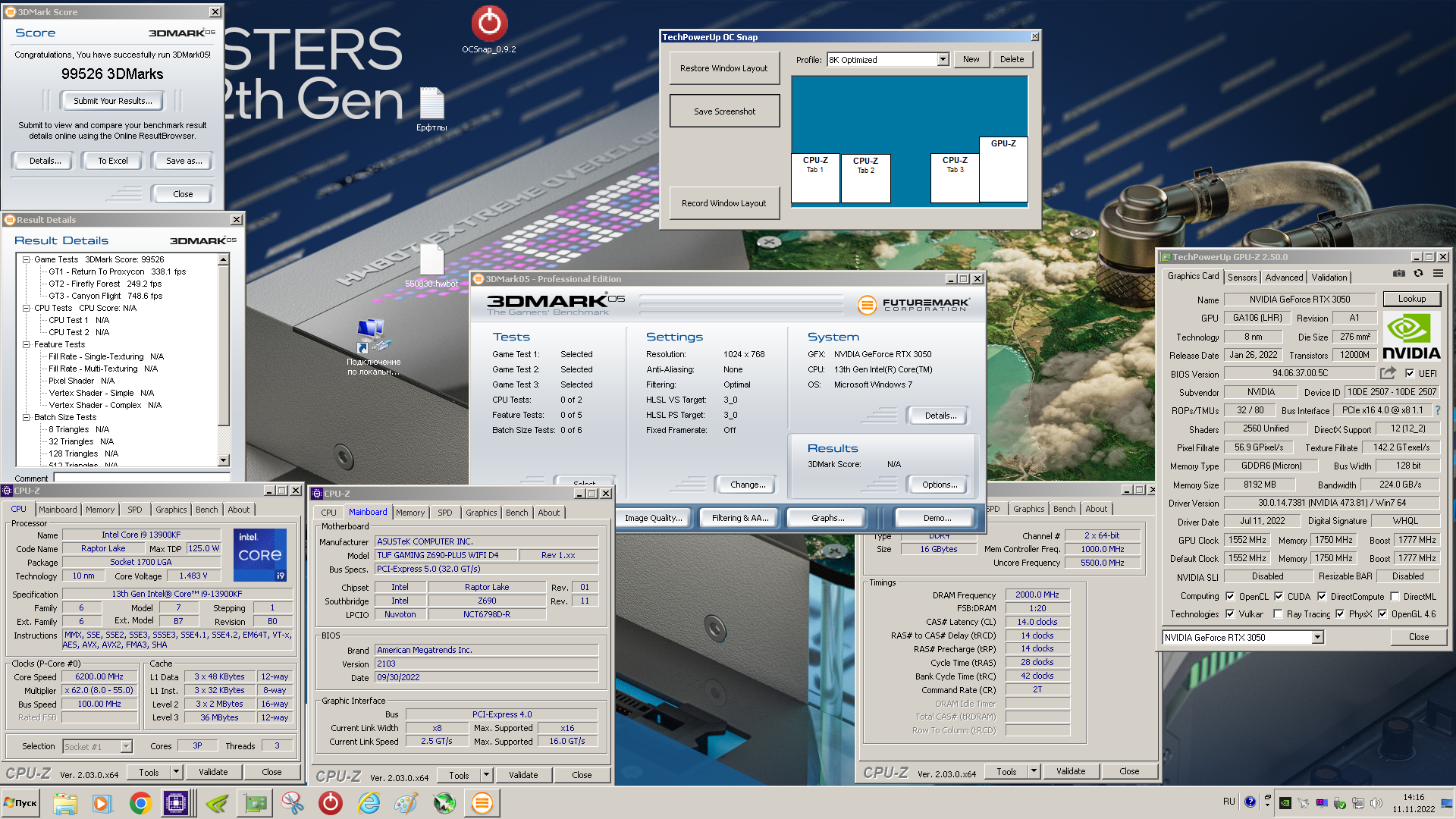The height and width of the screenshot is (819, 1456).
Task: Open the local network connection desktop shortcut
Action: coord(373,347)
